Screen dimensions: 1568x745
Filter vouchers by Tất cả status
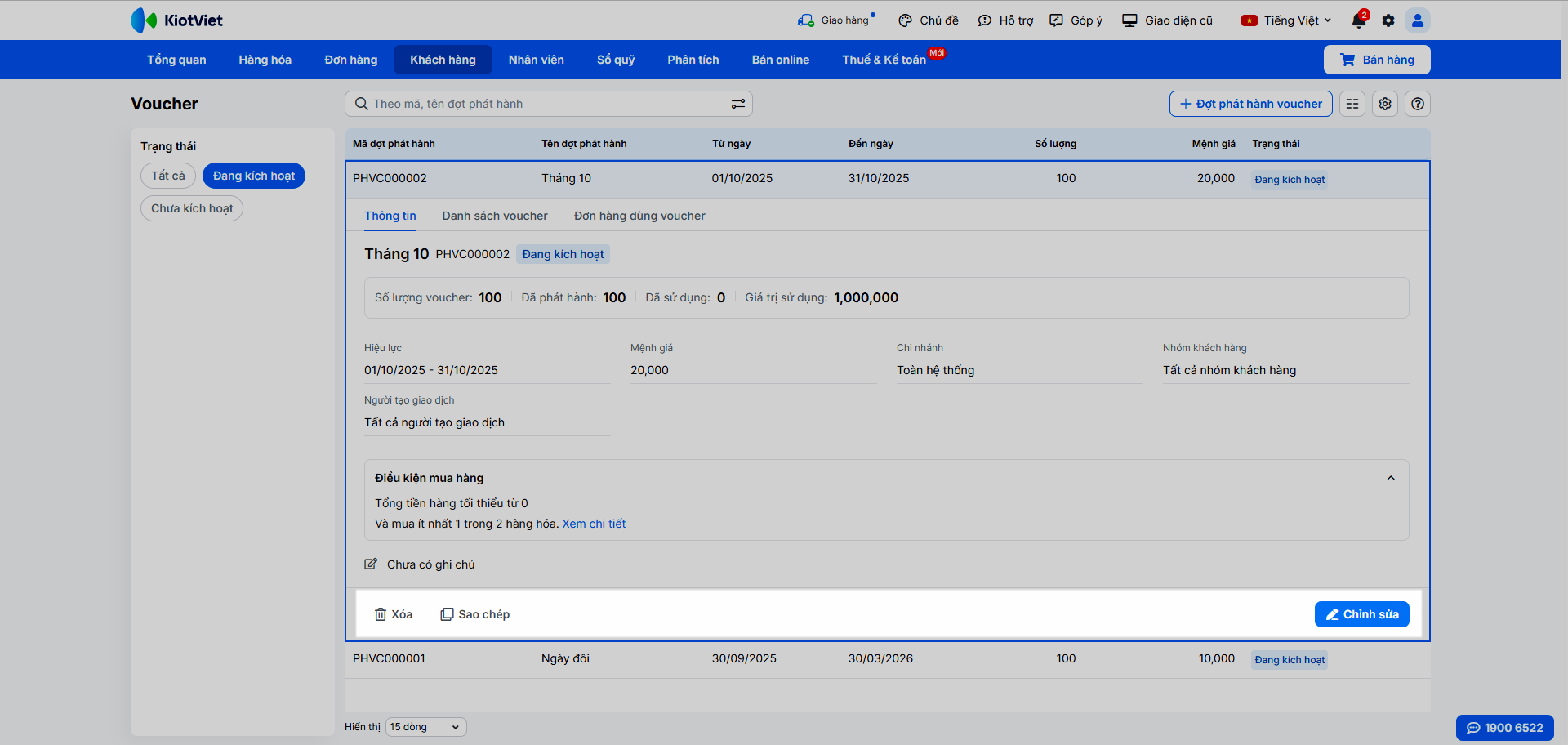tap(168, 176)
